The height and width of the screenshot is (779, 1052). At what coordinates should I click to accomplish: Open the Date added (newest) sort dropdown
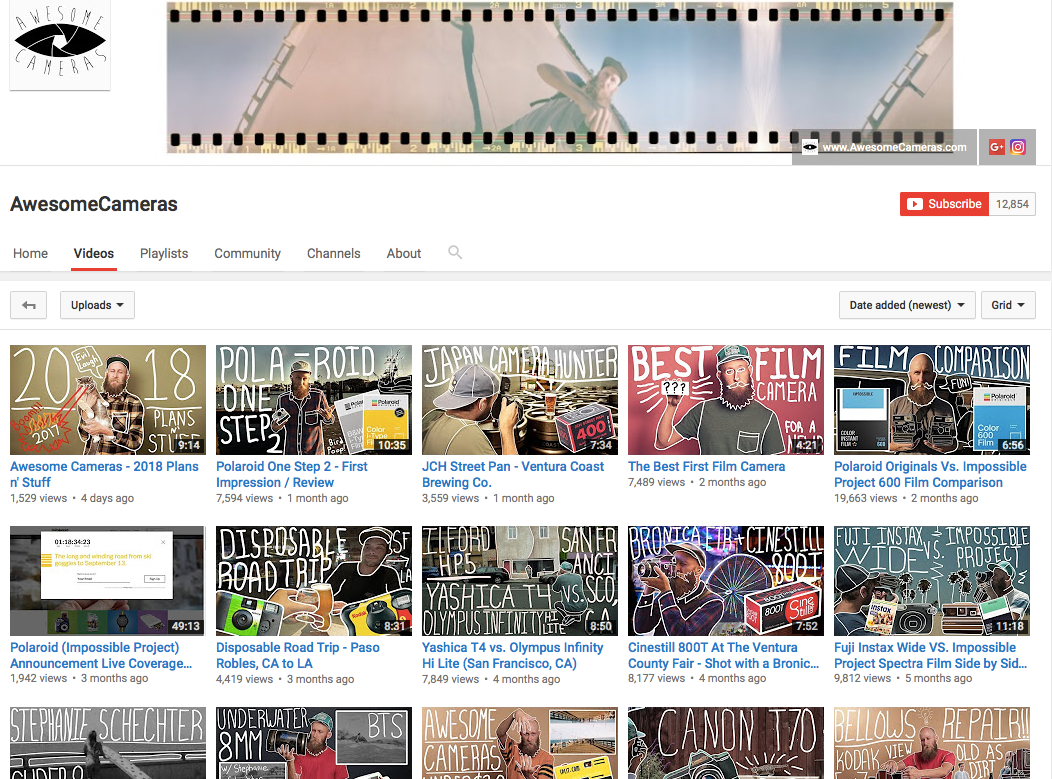coord(907,305)
